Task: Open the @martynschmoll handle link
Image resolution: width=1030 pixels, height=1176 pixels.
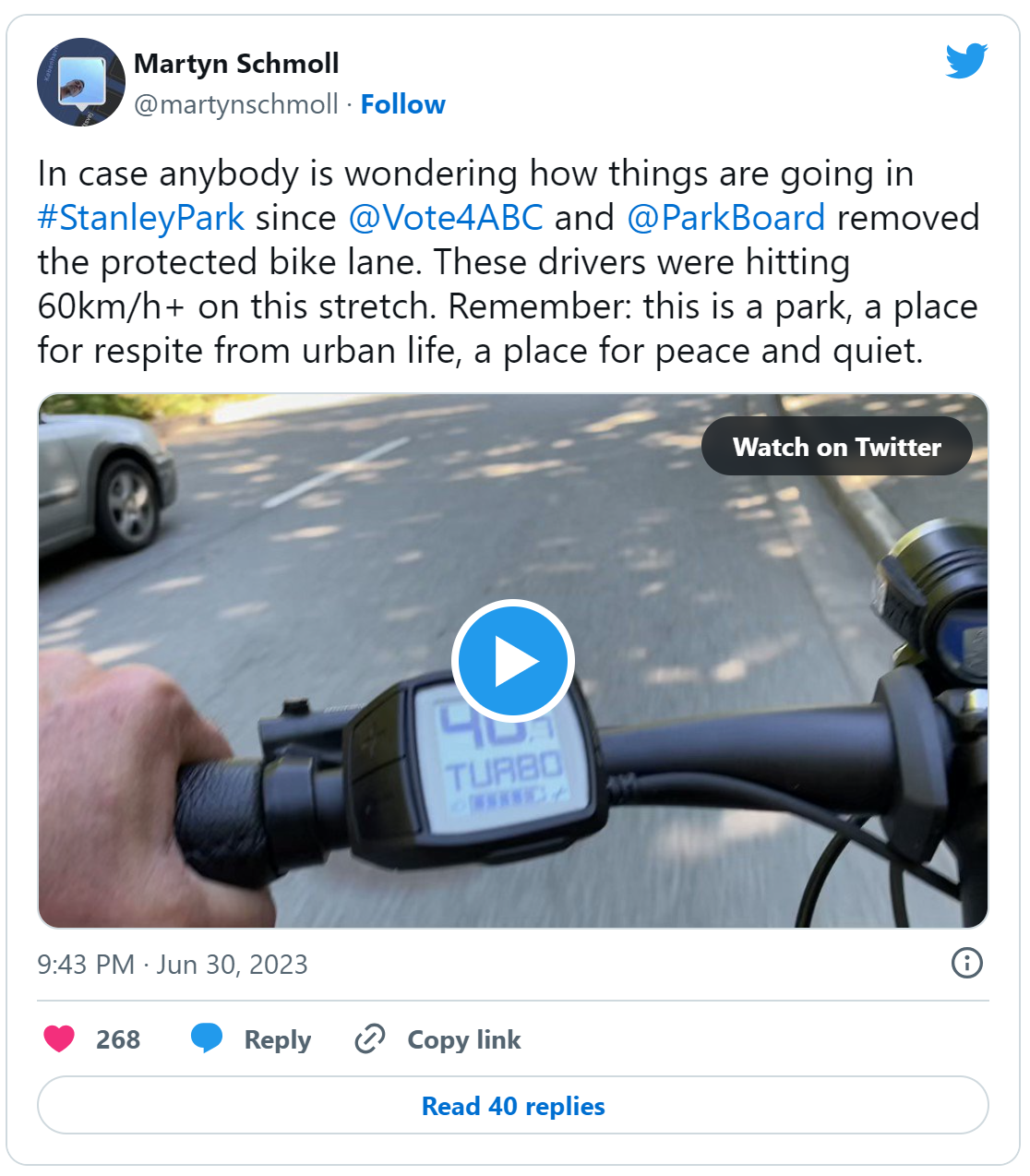Action: [x=236, y=104]
